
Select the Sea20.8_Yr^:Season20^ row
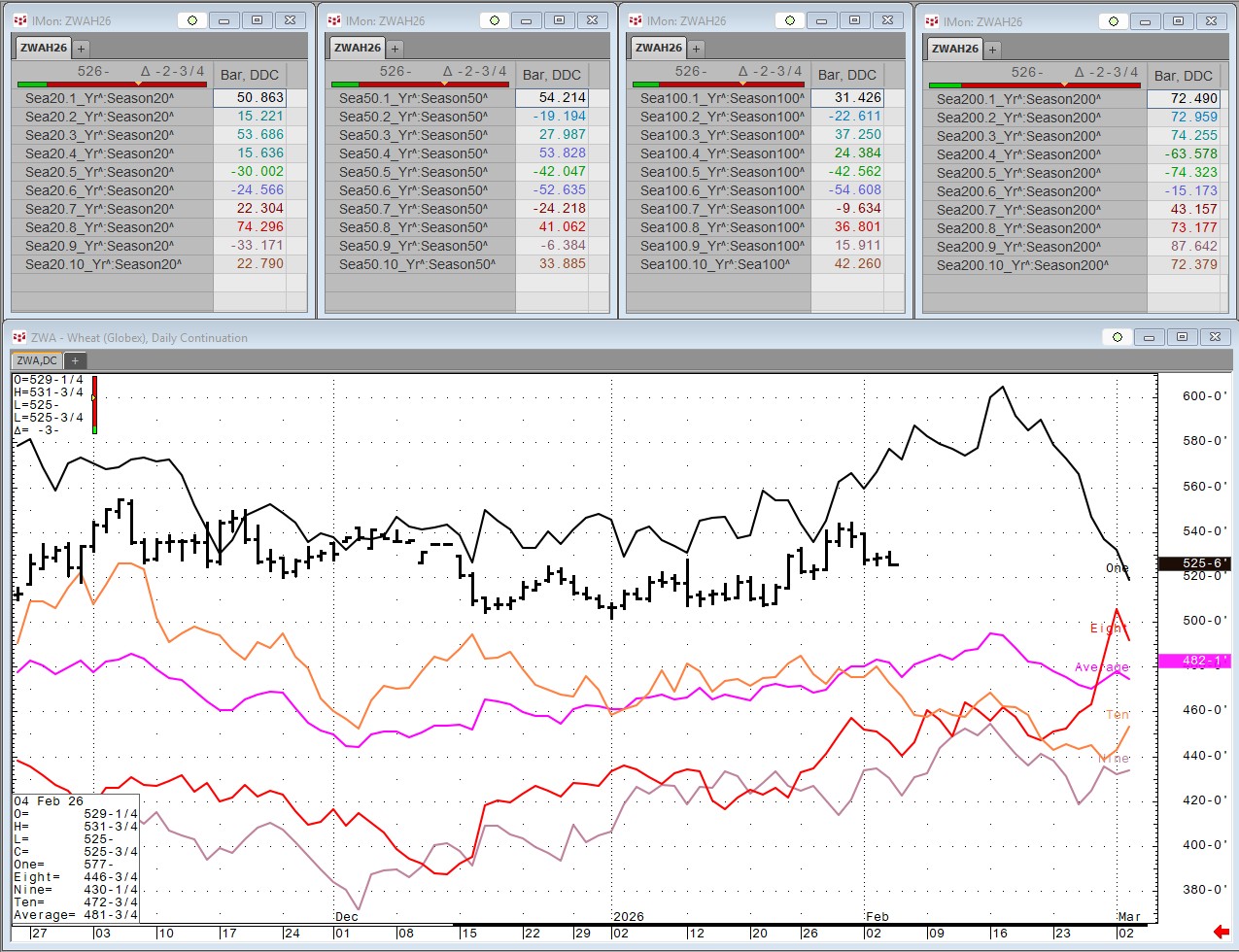click(x=99, y=227)
